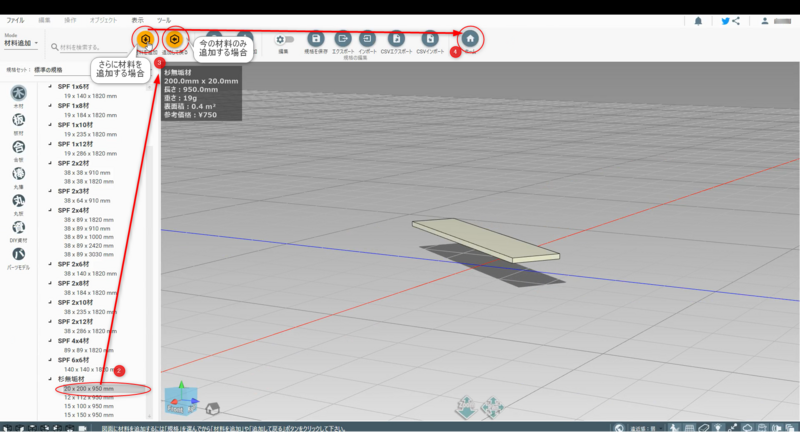Select the 丸棒 round bar category icon
The width and height of the screenshot is (800, 434).
[18, 173]
